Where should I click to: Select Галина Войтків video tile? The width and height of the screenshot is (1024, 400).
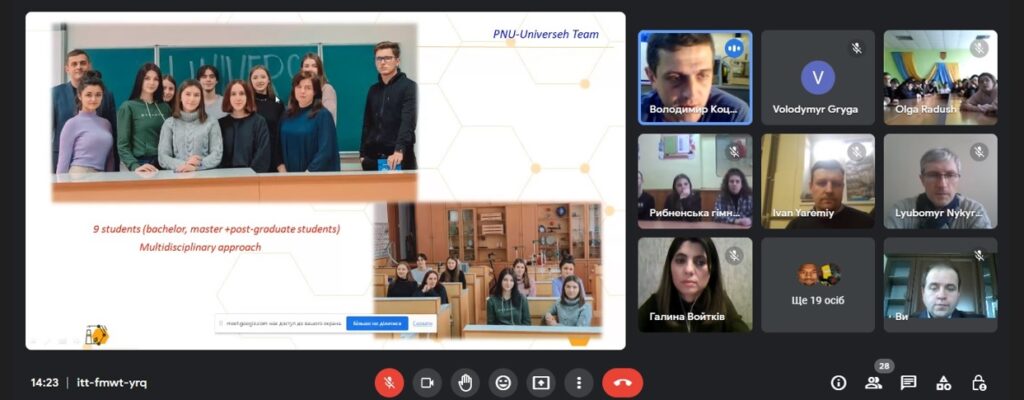695,284
